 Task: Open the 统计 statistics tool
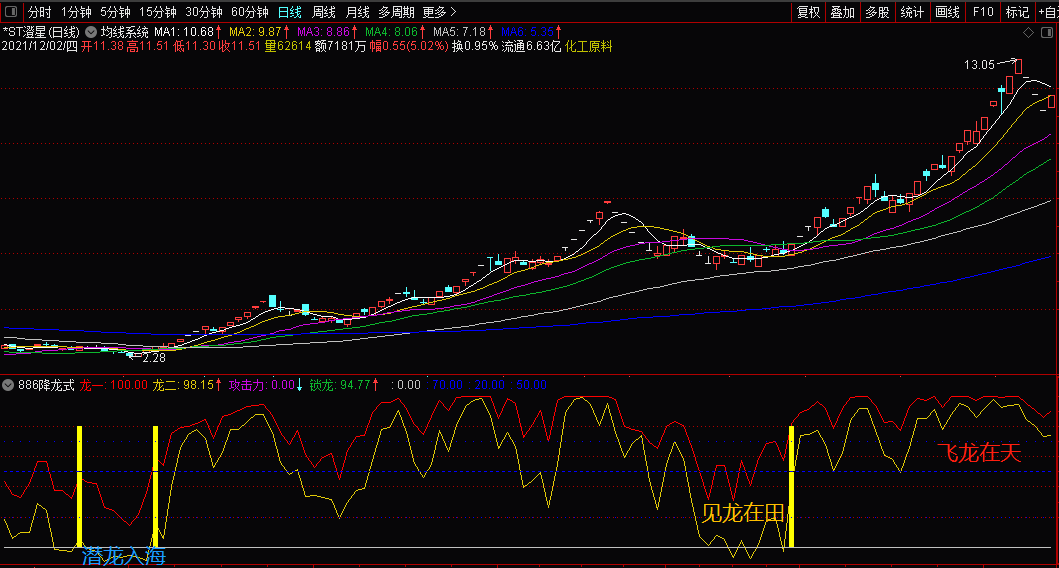click(x=912, y=12)
